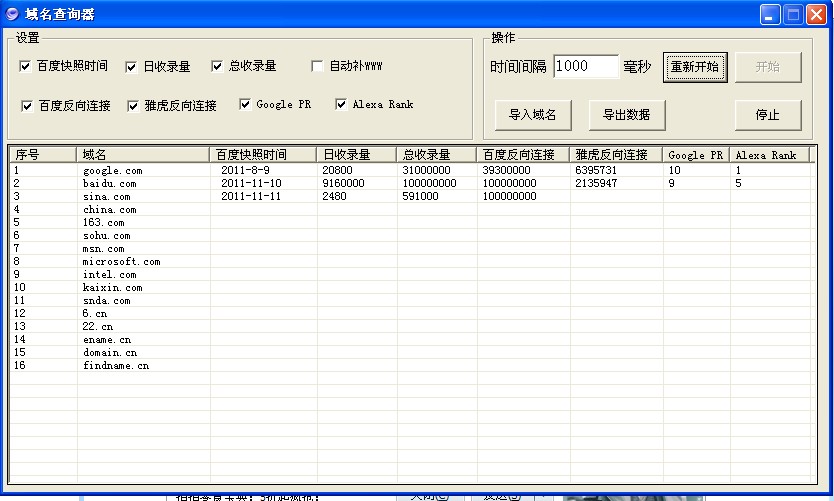Click the Alexa Rank value 5
The height and width of the screenshot is (501, 834).
[x=738, y=183]
